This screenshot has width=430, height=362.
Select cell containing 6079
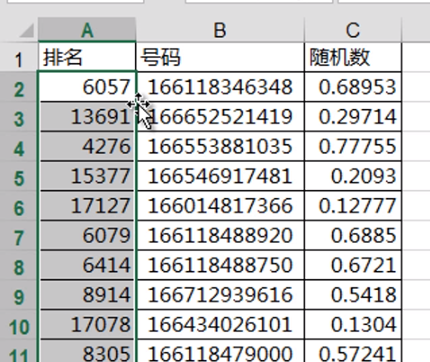click(x=87, y=235)
